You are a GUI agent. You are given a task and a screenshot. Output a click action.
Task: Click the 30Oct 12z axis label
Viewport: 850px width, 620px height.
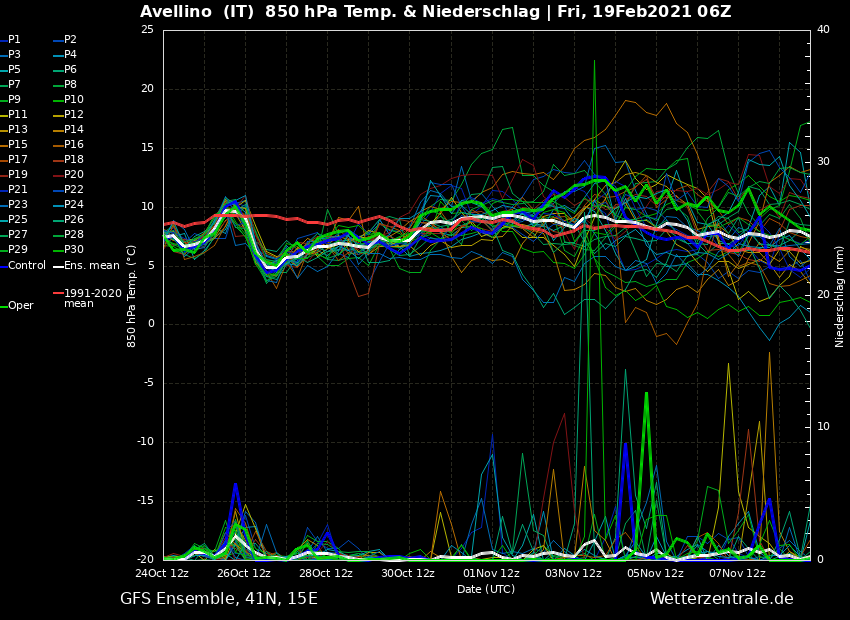point(409,573)
